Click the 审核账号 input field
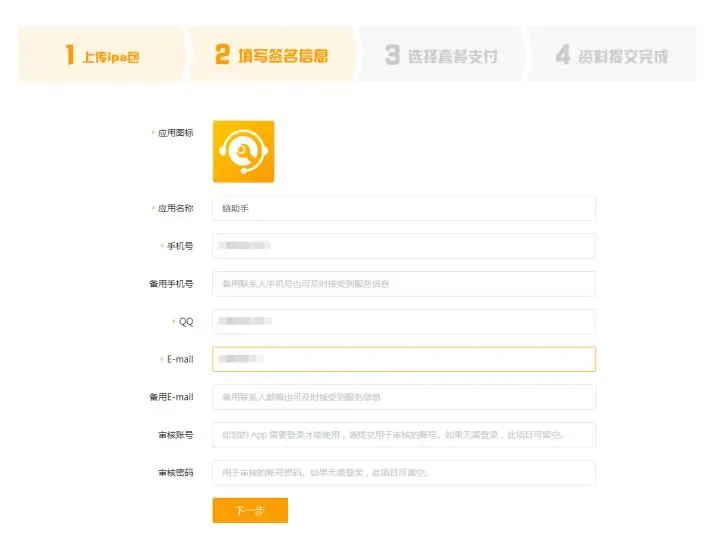 coord(404,435)
